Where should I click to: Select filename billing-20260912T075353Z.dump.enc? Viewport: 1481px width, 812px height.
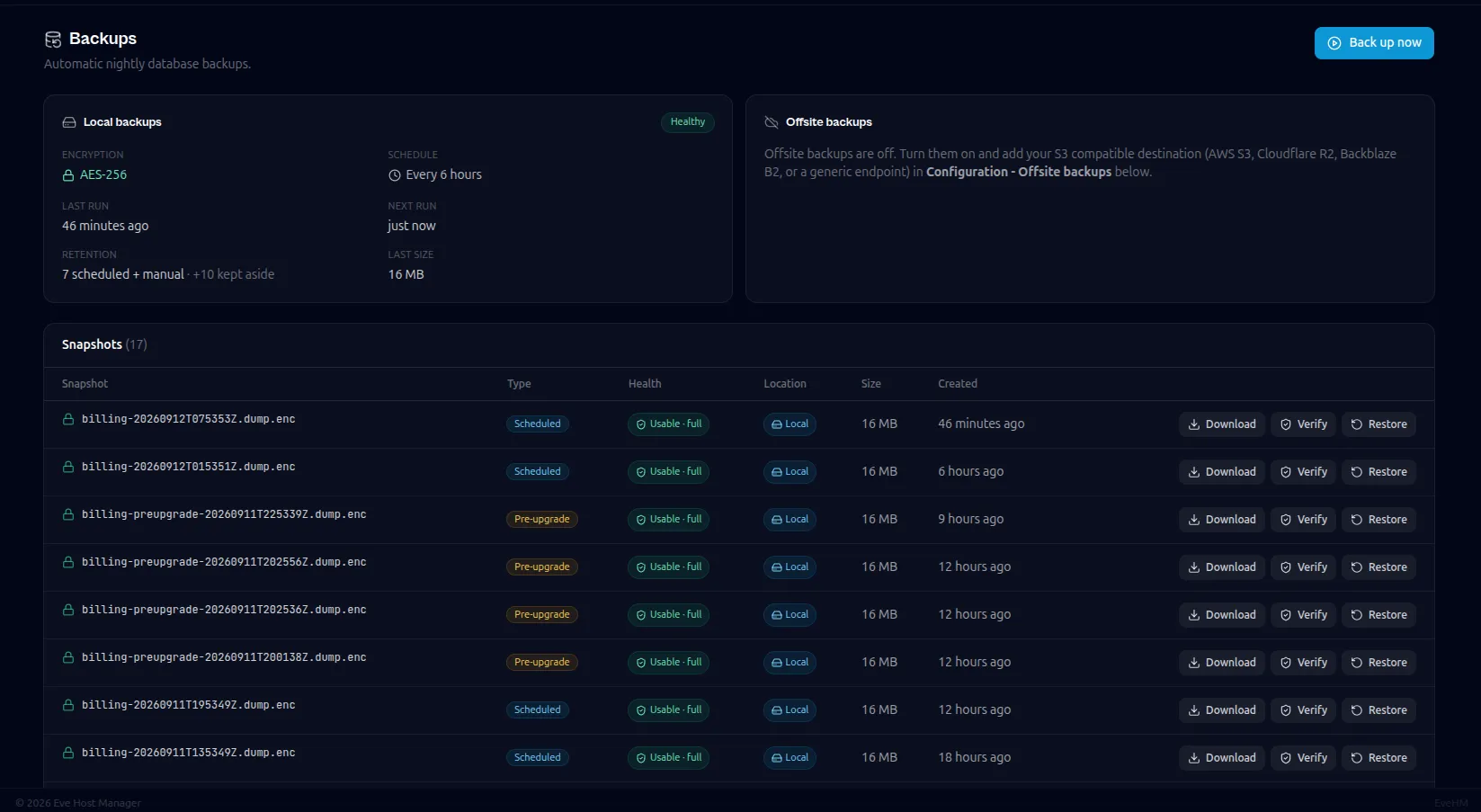coord(188,419)
